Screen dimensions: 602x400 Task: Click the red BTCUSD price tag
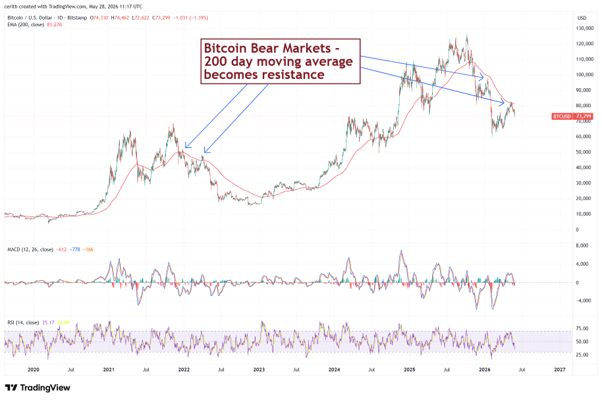572,116
